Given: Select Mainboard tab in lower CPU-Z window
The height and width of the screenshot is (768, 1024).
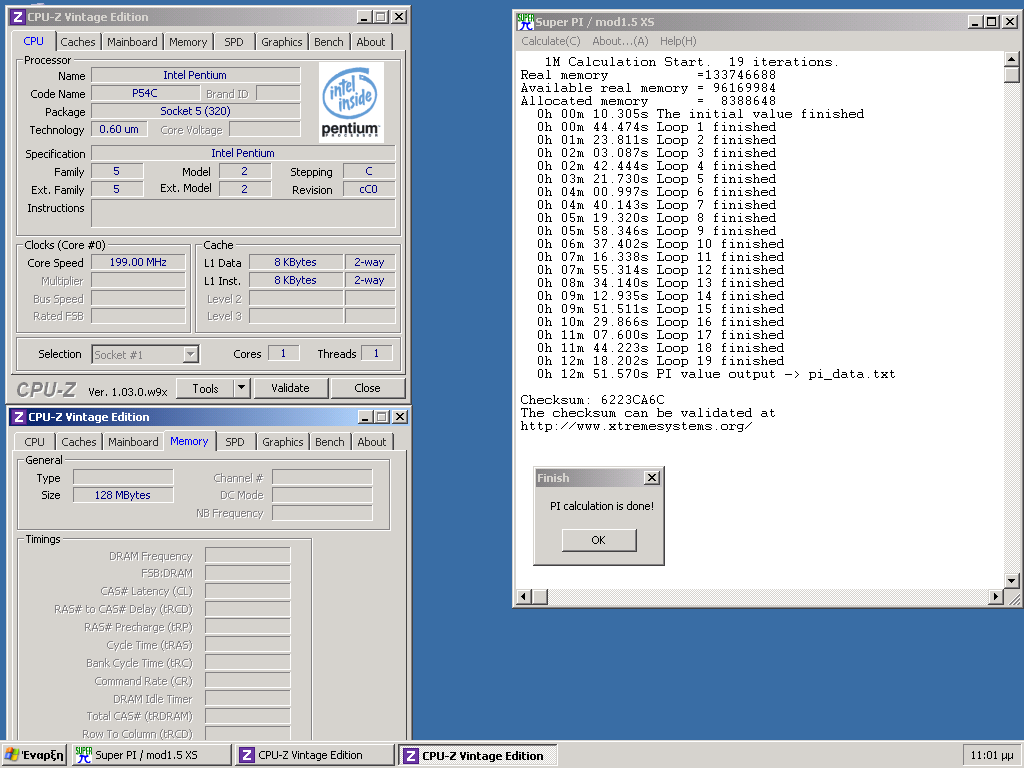Looking at the screenshot, I should 133,442.
